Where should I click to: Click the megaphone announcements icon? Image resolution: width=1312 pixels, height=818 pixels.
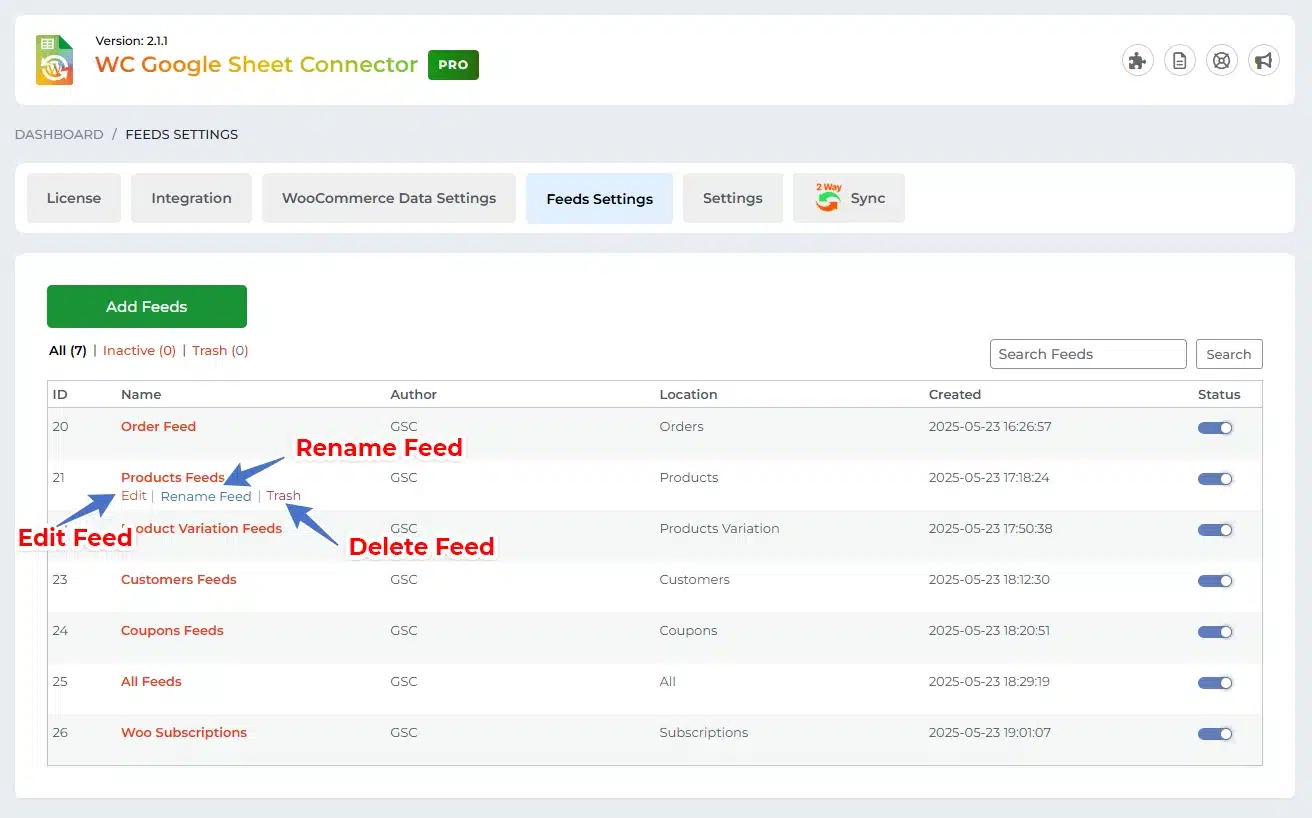click(1264, 61)
